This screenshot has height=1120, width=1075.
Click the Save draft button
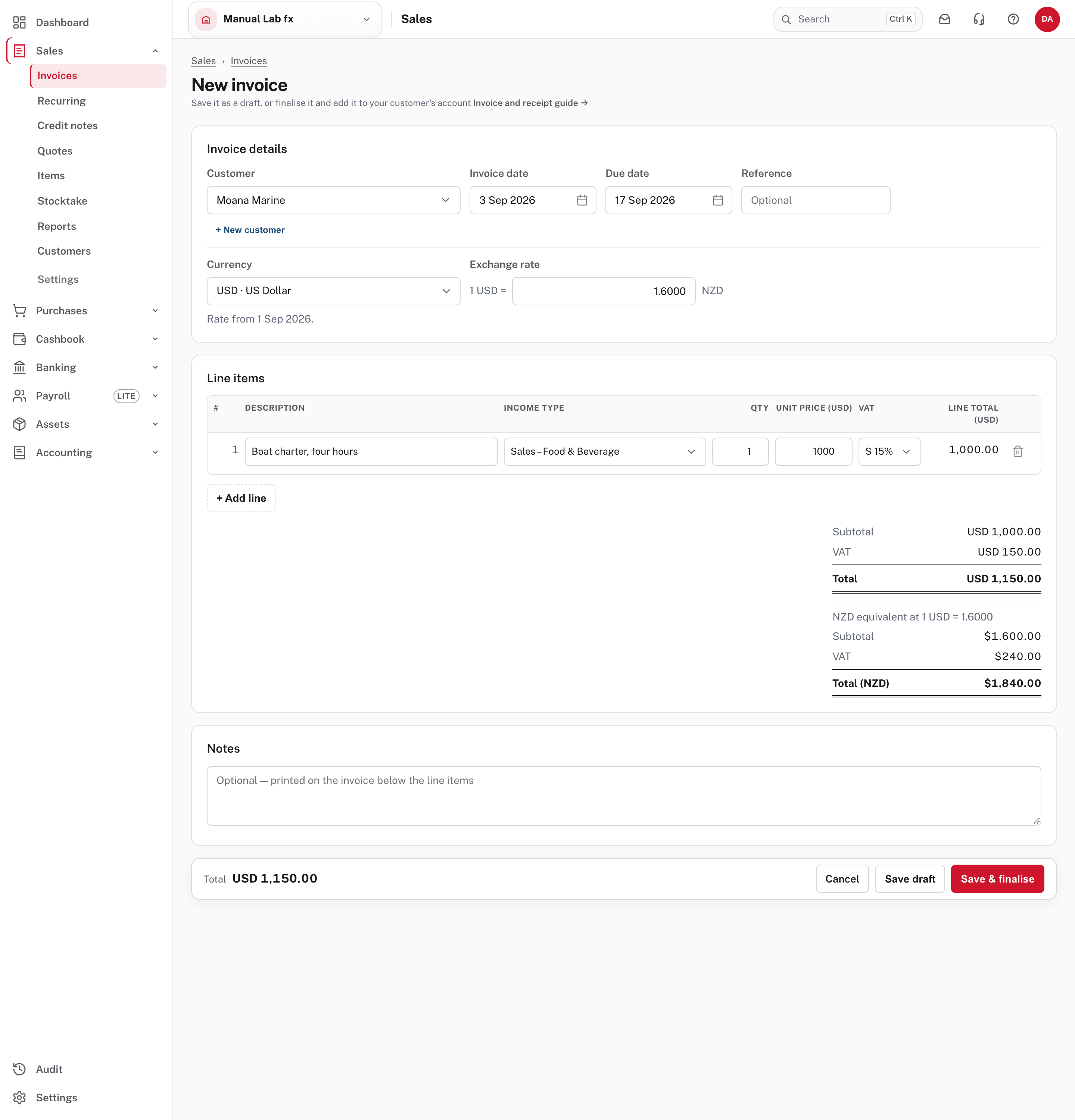point(910,879)
